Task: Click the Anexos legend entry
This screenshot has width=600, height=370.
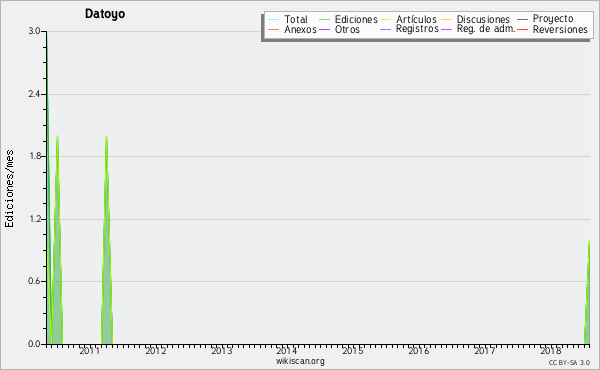Action: coord(292,29)
